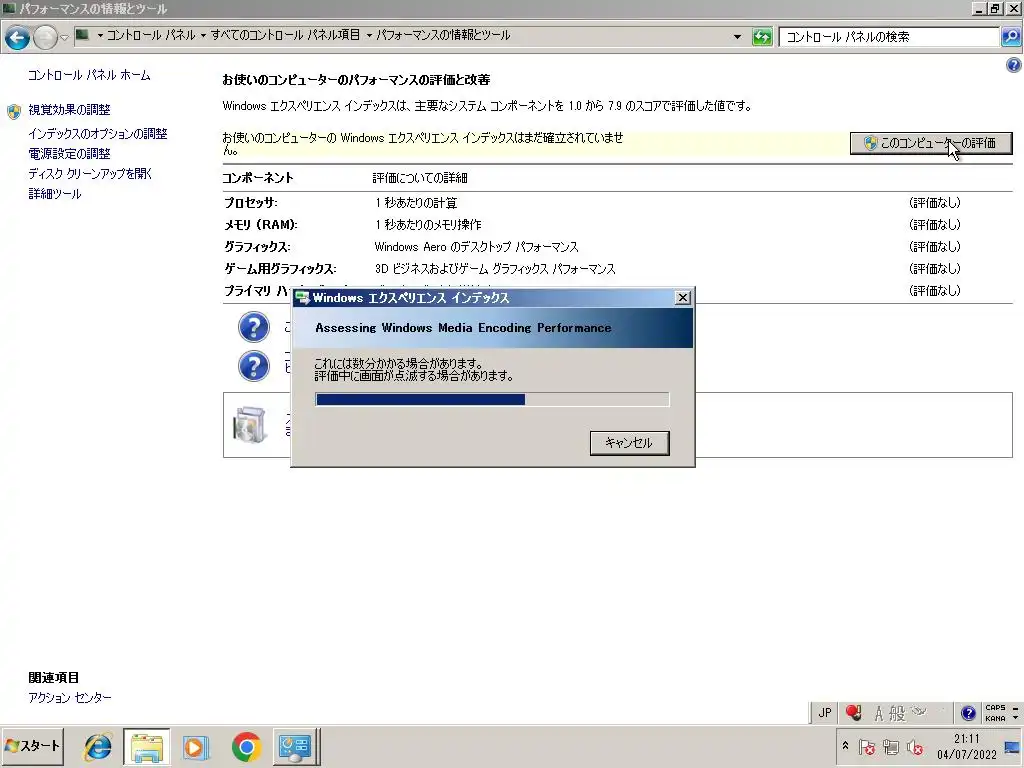This screenshot has width=1024, height=768.
Task: Open the スタート menu button
Action: [33, 746]
